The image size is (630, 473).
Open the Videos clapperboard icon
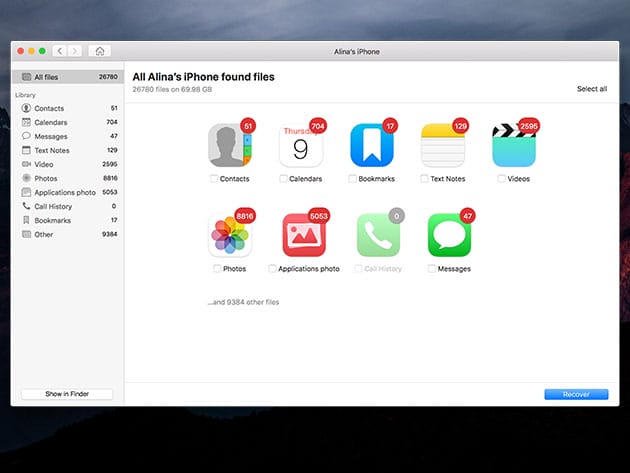[x=513, y=146]
